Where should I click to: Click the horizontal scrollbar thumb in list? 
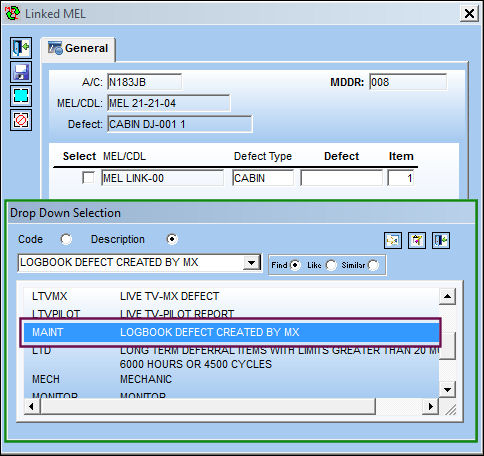click(x=208, y=407)
